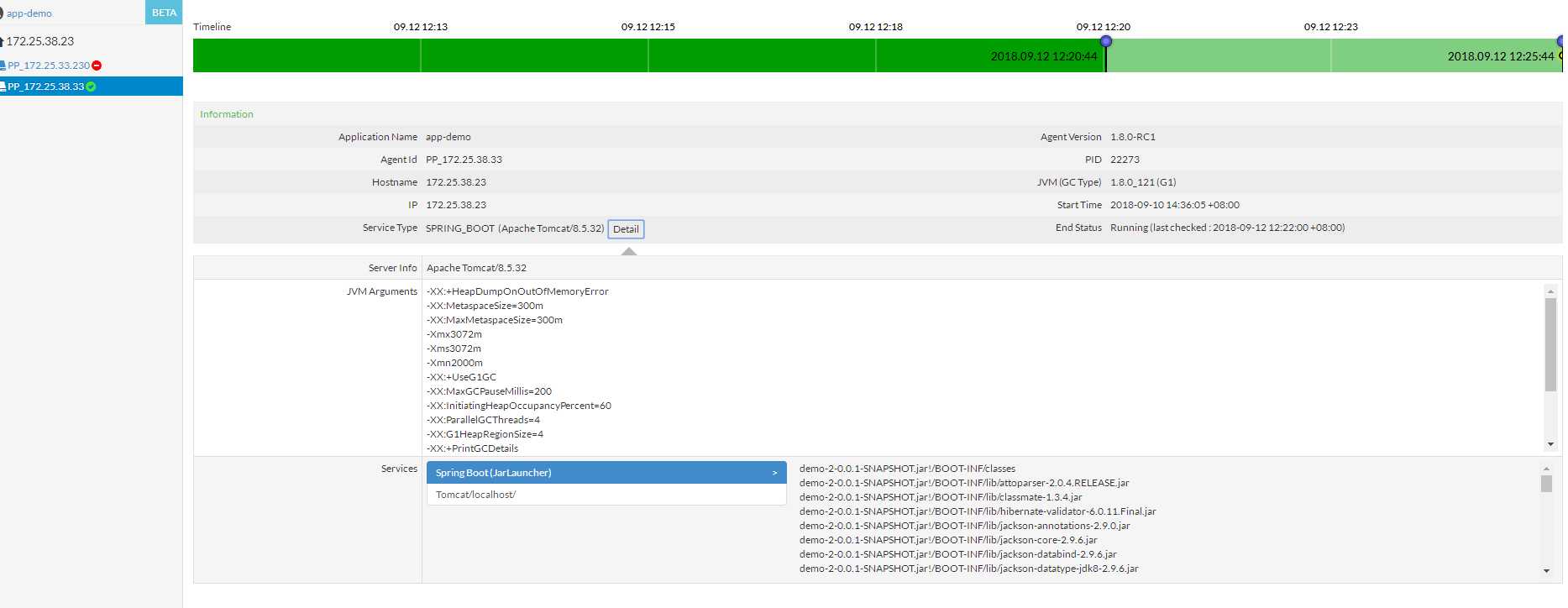
Task: Click the red stopped-status icon beside PP_172.25.33.230
Action: click(x=97, y=66)
